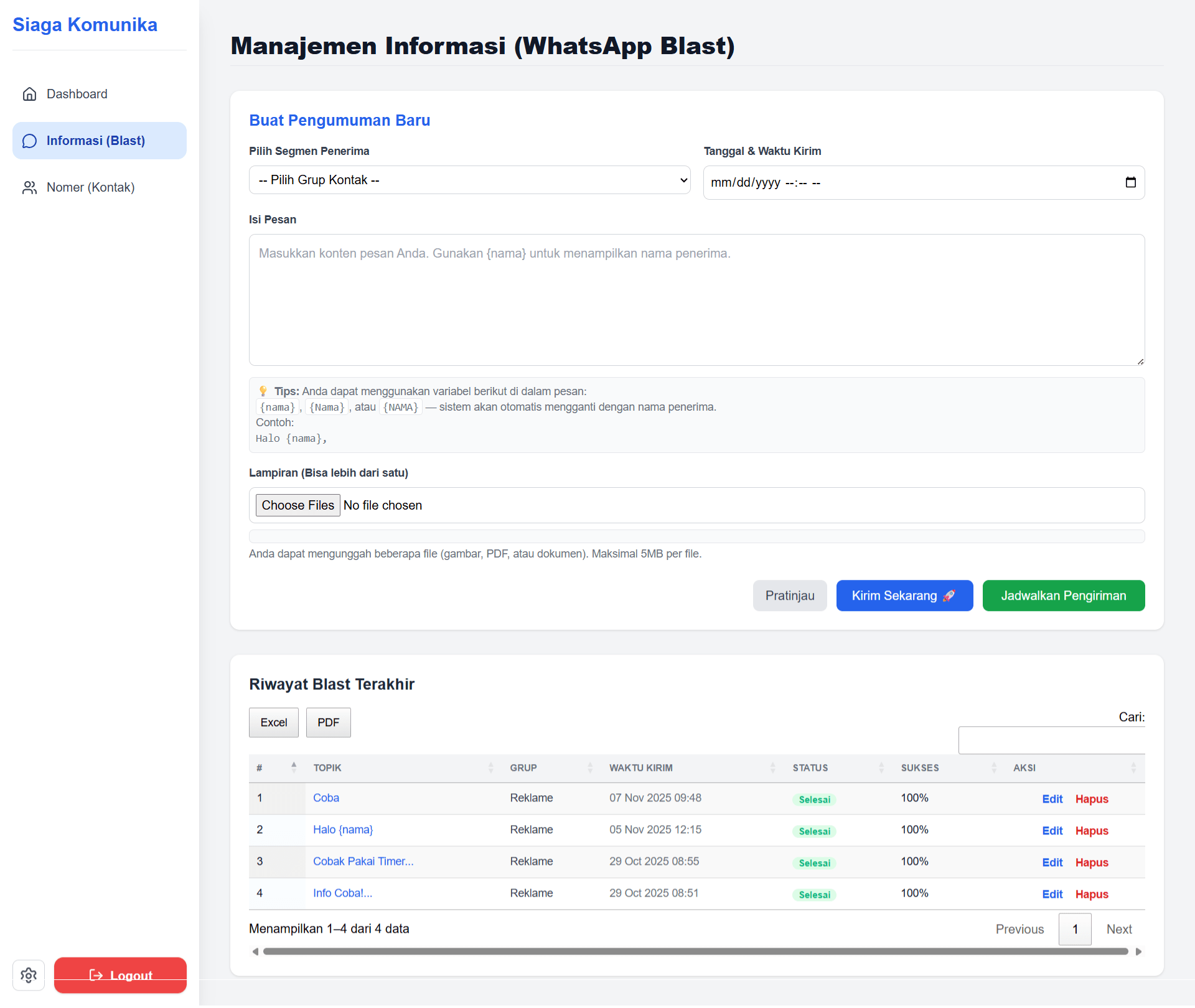Click the Informasi (Blast) chat bubble icon

click(x=29, y=141)
